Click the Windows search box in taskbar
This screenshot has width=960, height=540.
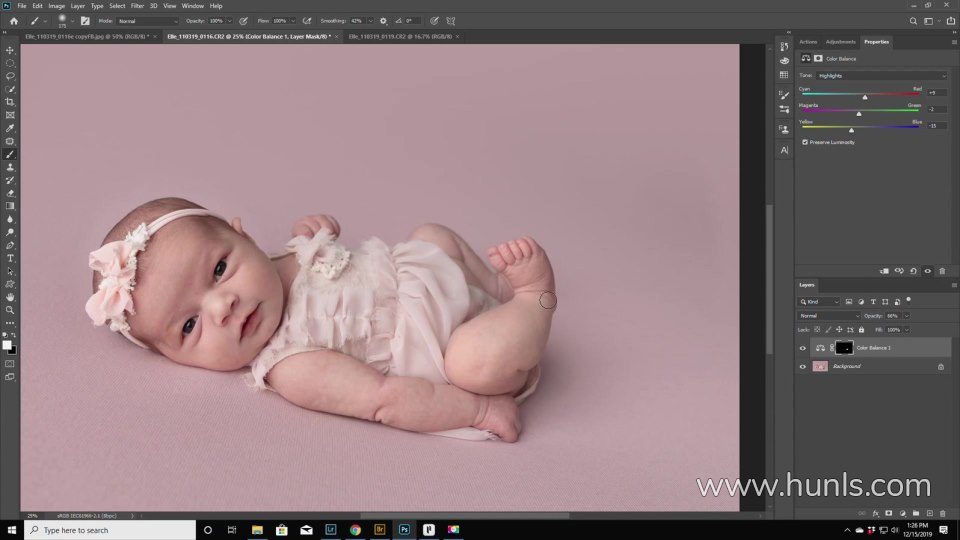click(110, 530)
